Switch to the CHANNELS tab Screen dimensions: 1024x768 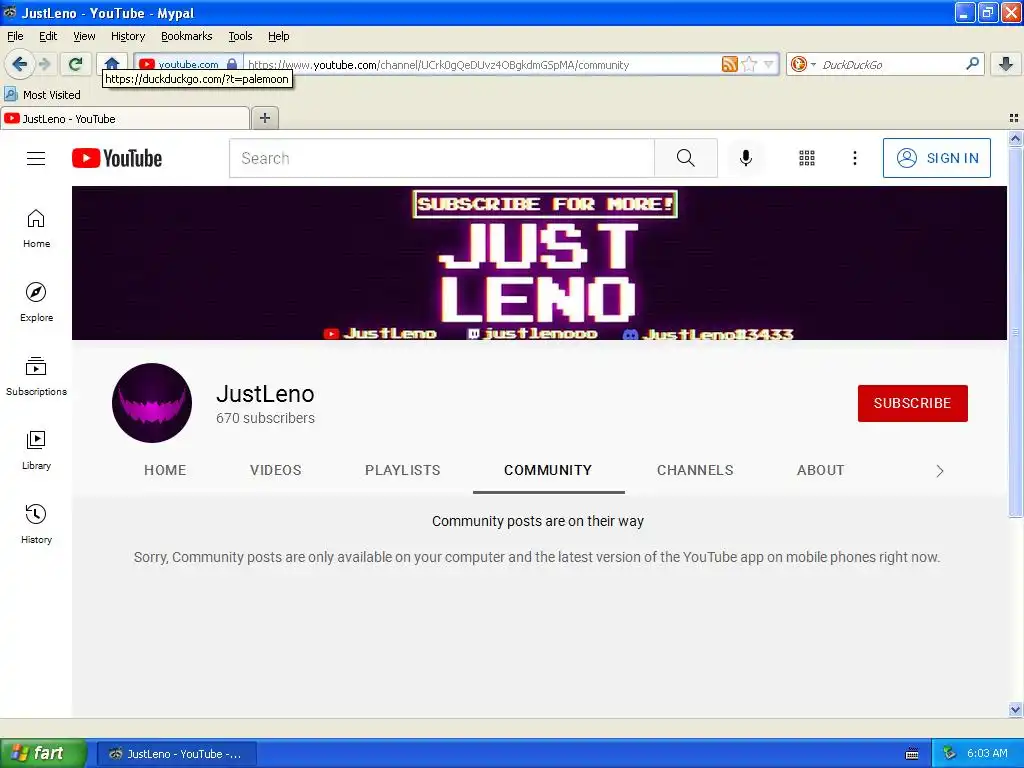coord(695,470)
